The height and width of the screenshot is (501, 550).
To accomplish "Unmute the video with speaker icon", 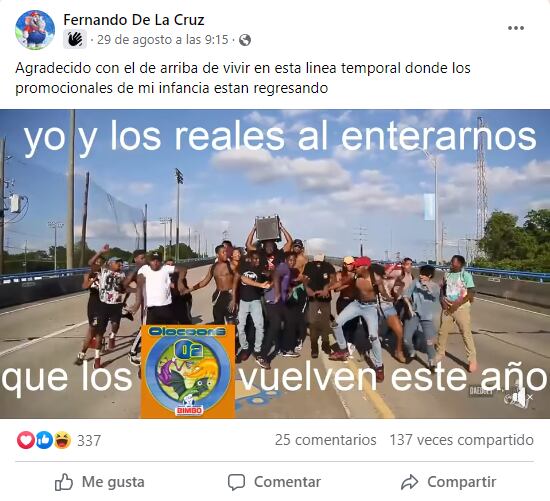I will click(x=522, y=398).
